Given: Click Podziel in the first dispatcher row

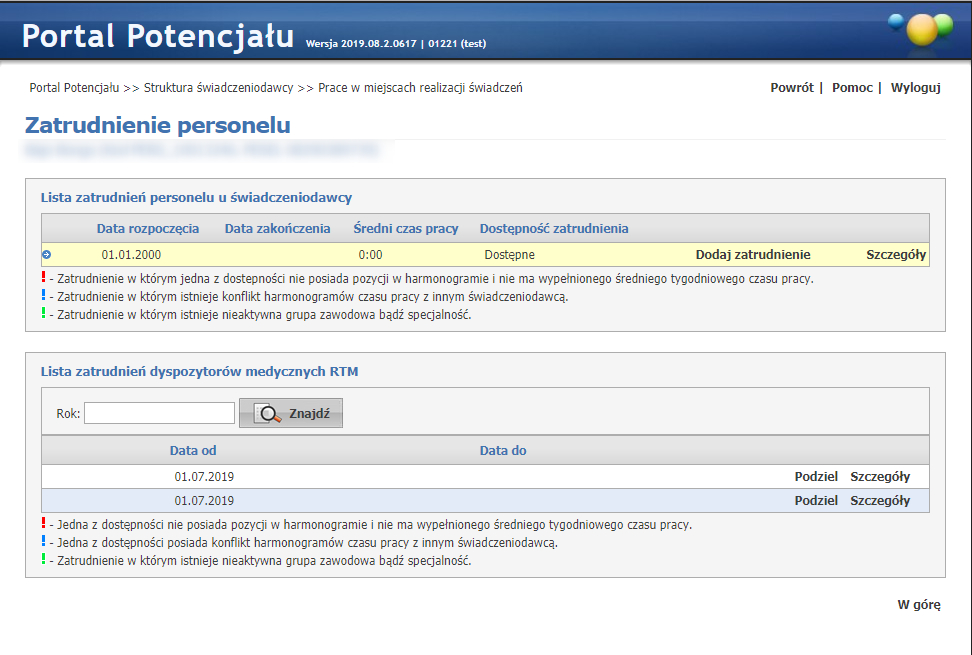Looking at the screenshot, I should point(816,476).
